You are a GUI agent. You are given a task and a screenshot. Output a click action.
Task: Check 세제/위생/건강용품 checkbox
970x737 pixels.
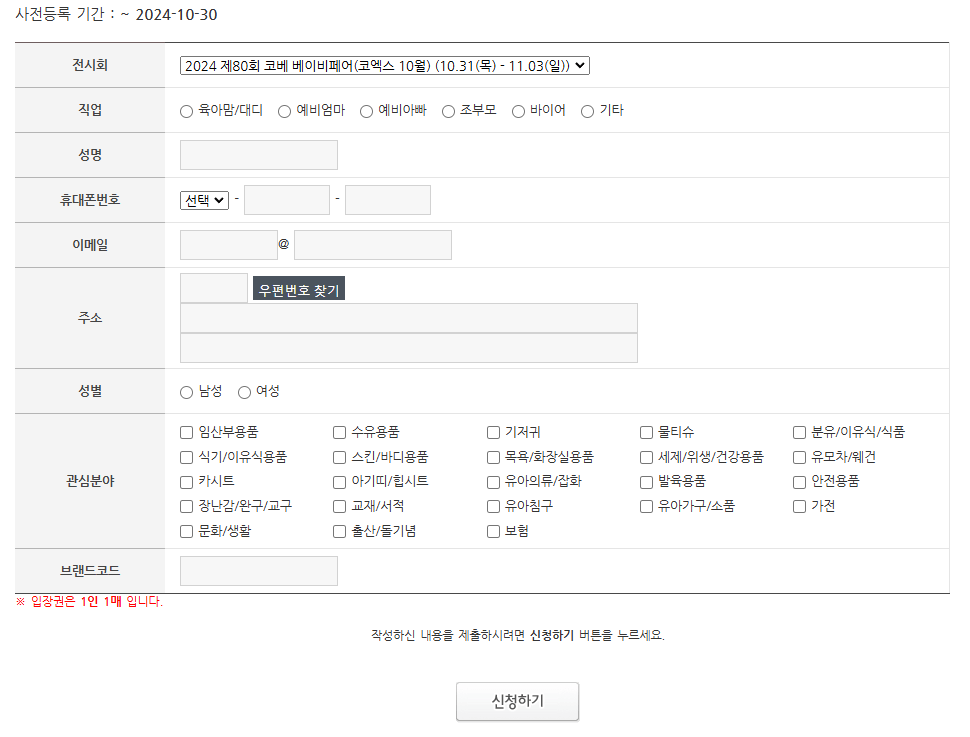point(646,457)
